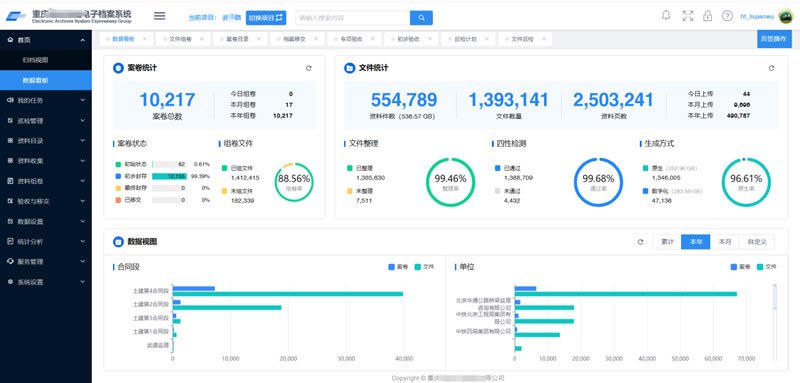Open the help question mark icon
This screenshot has height=383, width=800.
tap(727, 16)
